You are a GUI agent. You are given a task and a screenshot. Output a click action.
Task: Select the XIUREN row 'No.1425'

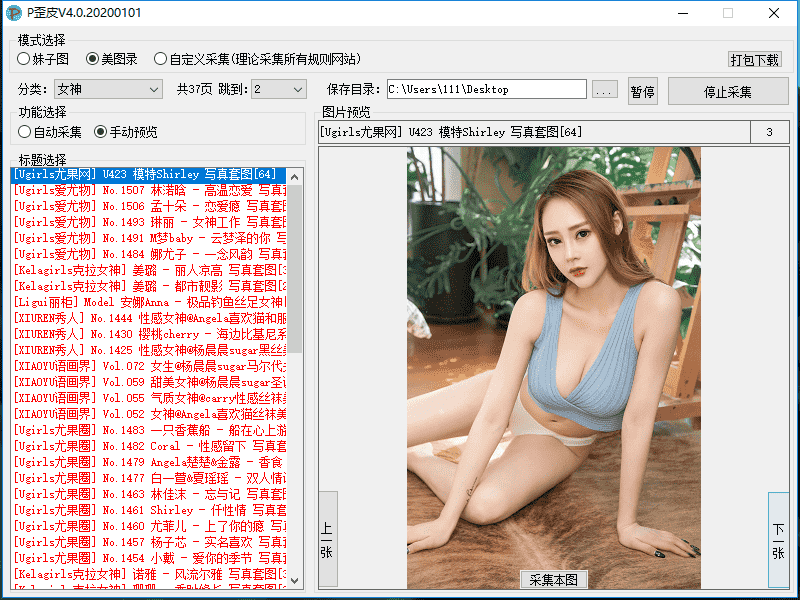148,350
